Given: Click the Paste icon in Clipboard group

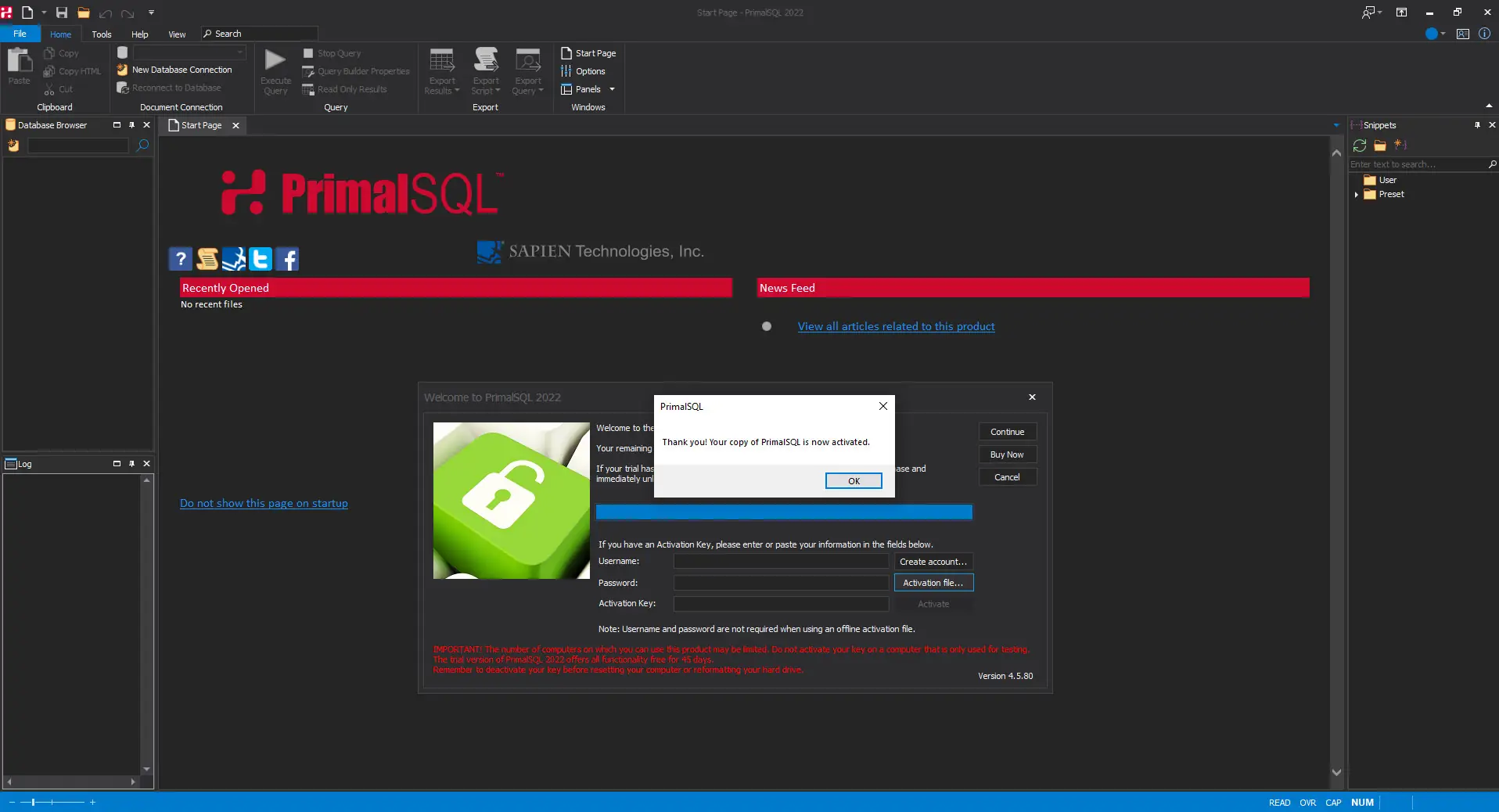Looking at the screenshot, I should 19,66.
